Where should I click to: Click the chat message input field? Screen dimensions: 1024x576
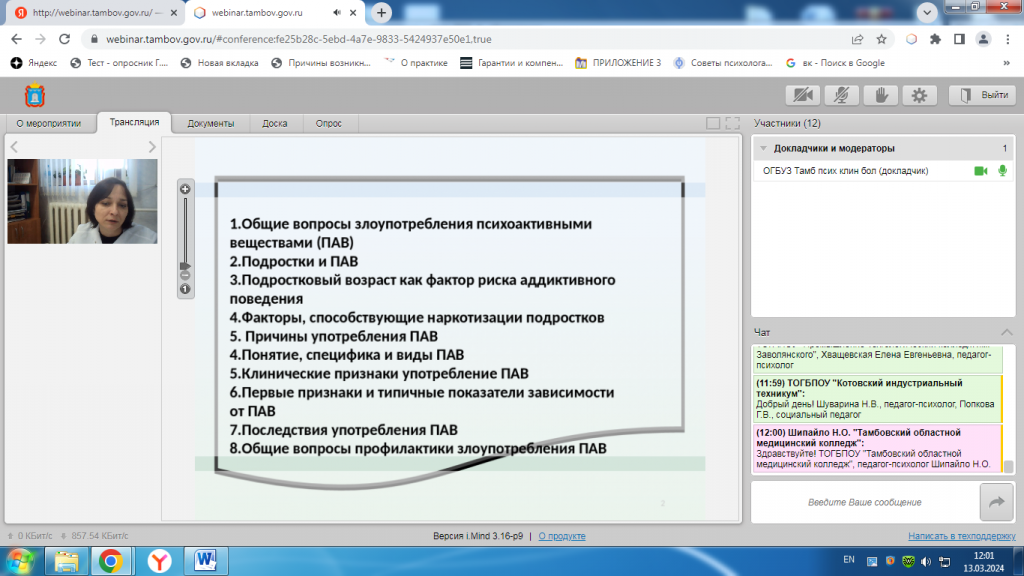coord(865,502)
